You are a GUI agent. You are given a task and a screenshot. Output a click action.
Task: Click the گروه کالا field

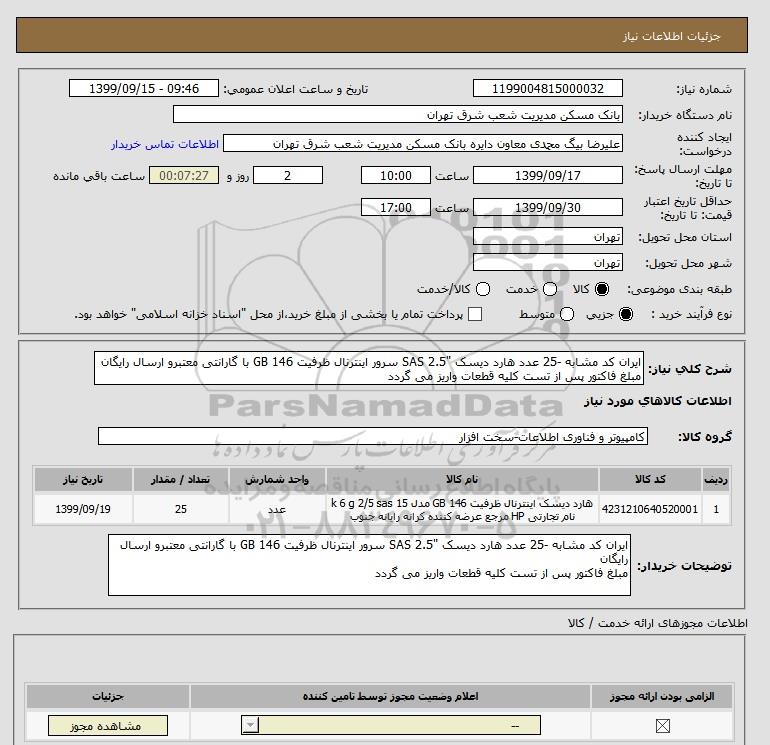point(373,437)
